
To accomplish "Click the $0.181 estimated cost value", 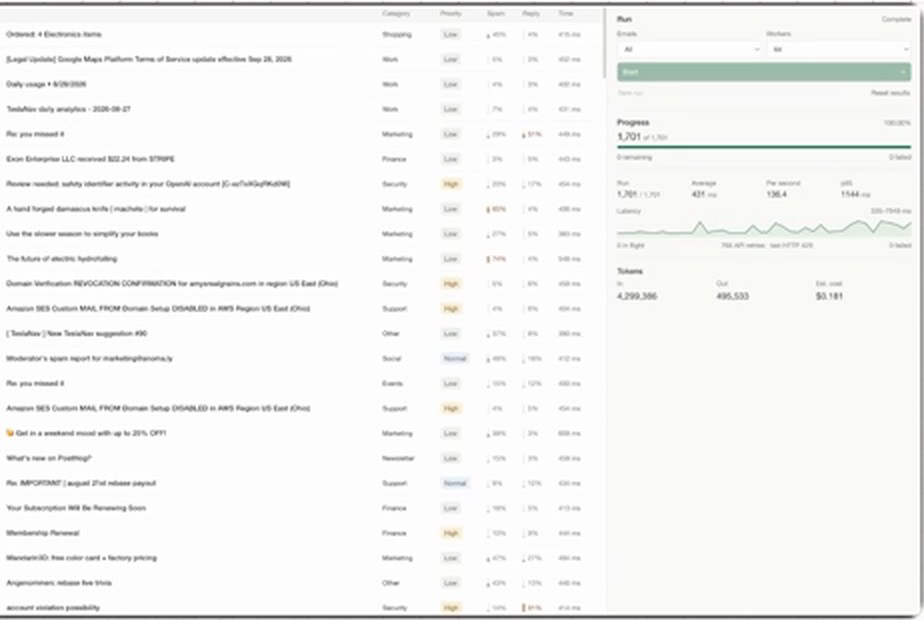I will (829, 296).
